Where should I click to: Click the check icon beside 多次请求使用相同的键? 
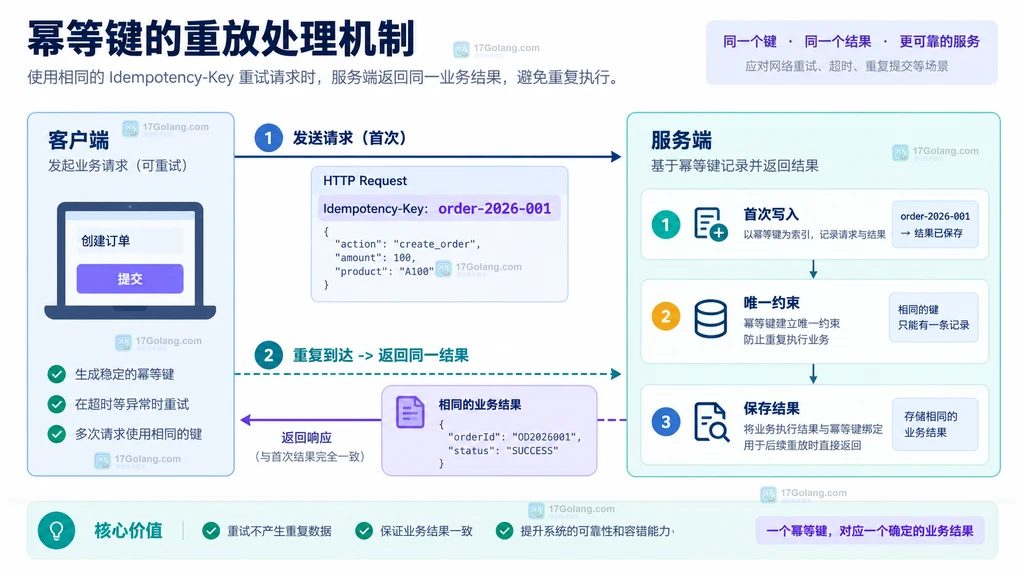pos(57,434)
